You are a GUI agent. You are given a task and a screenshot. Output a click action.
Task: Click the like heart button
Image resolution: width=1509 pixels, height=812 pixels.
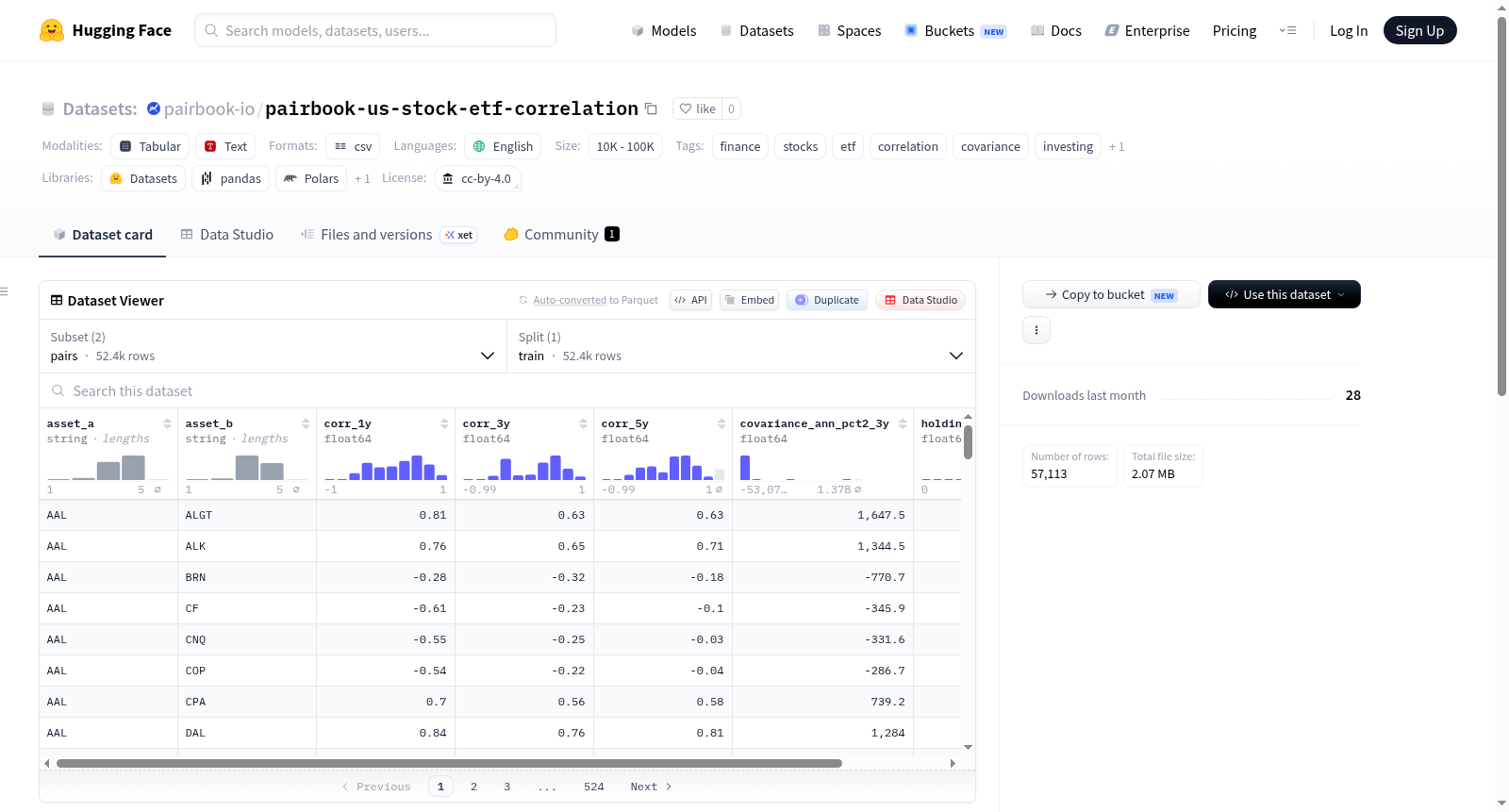(698, 108)
